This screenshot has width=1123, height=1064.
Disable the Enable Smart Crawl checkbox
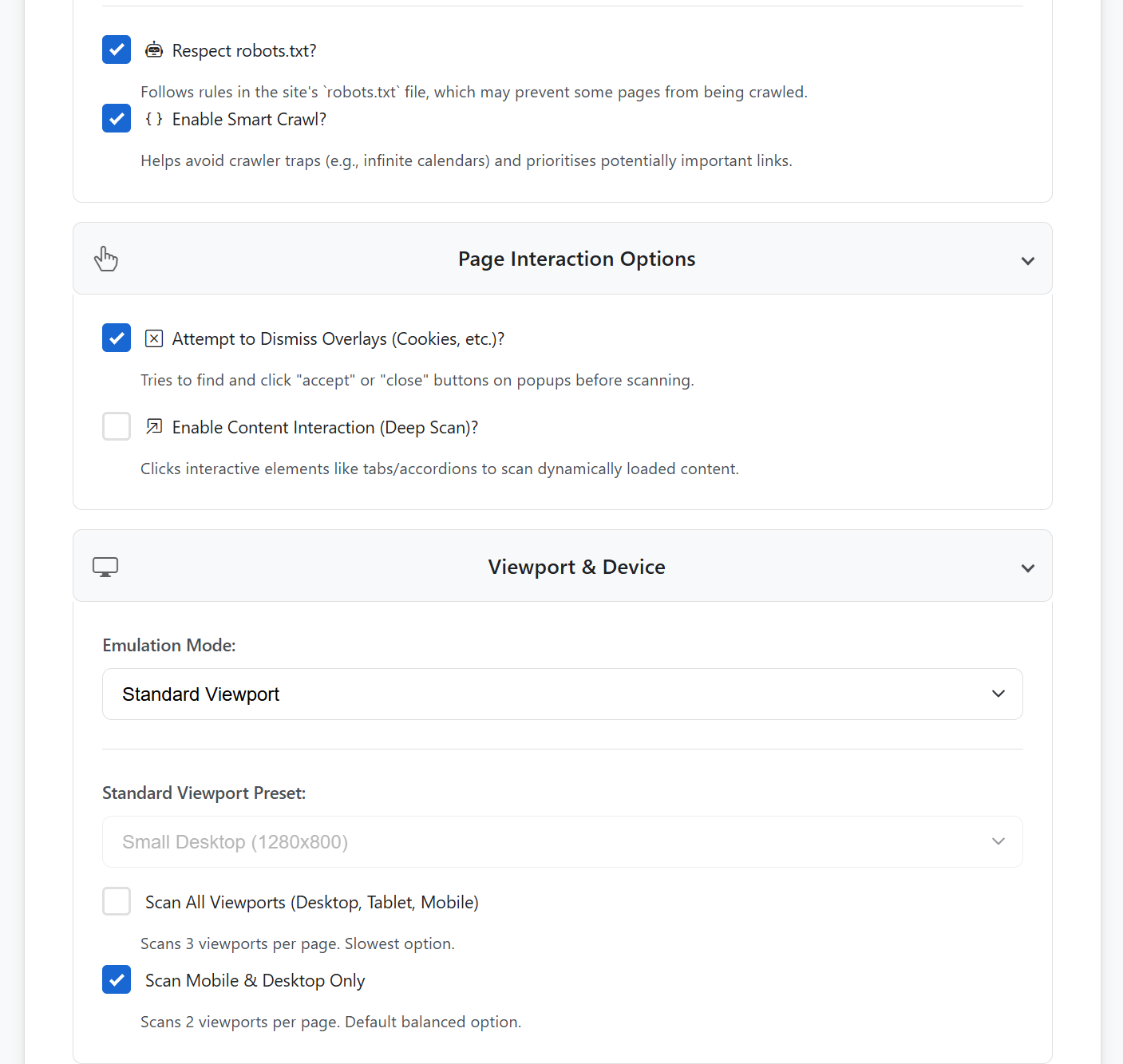(117, 118)
